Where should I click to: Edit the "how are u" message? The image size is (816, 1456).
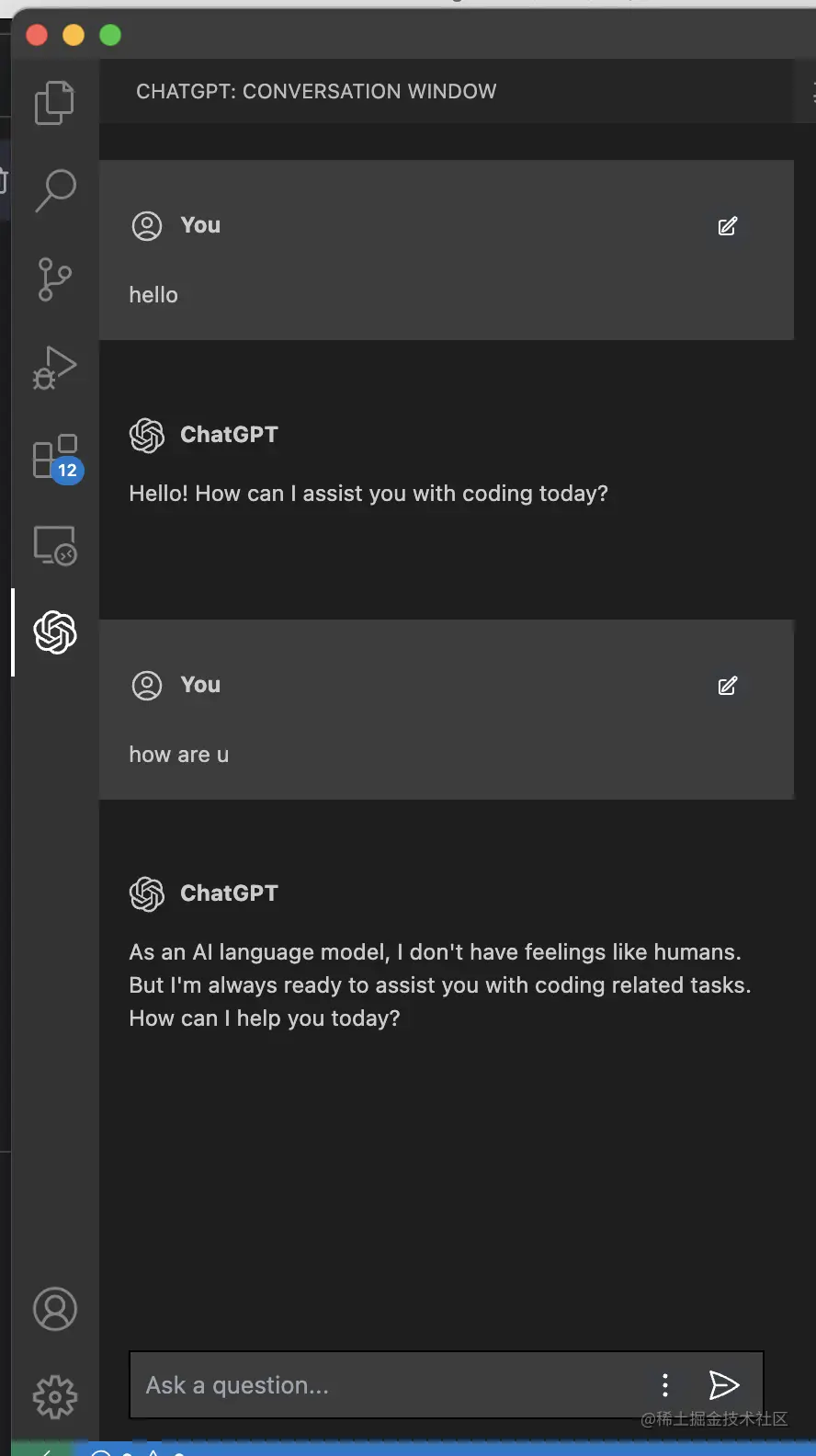[727, 686]
